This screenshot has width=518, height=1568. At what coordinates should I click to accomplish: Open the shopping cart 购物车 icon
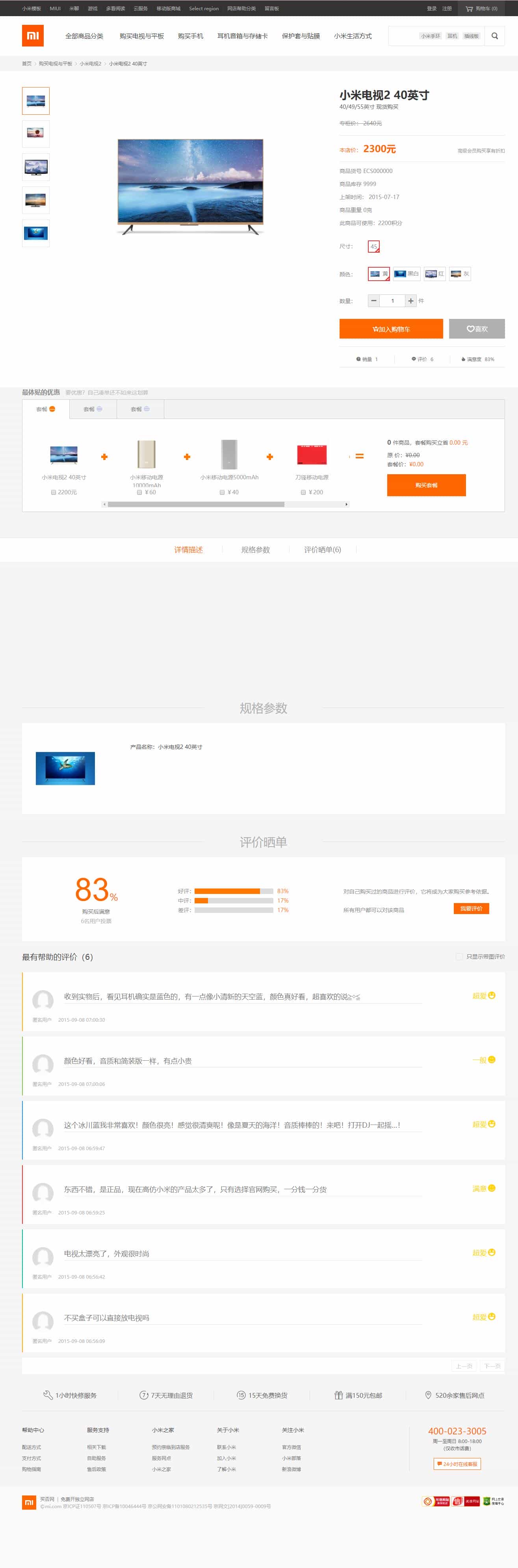tap(469, 9)
